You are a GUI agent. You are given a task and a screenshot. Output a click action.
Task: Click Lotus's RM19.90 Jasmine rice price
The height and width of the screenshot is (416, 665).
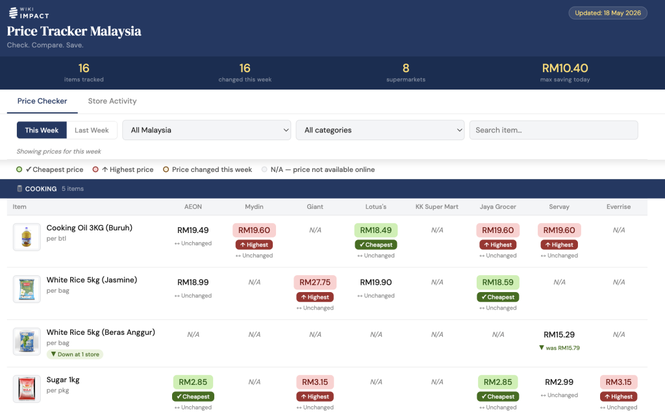point(376,282)
